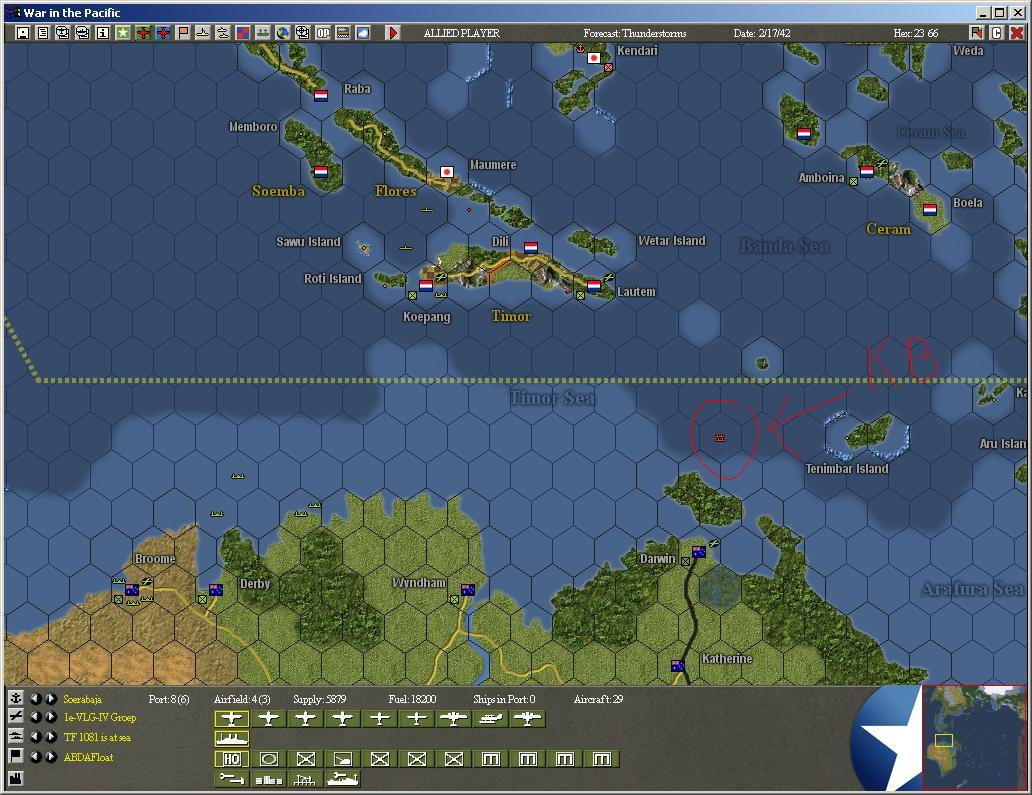Click the repair ship shipyard icon
Image resolution: width=1032 pixels, height=795 pixels.
342,779
